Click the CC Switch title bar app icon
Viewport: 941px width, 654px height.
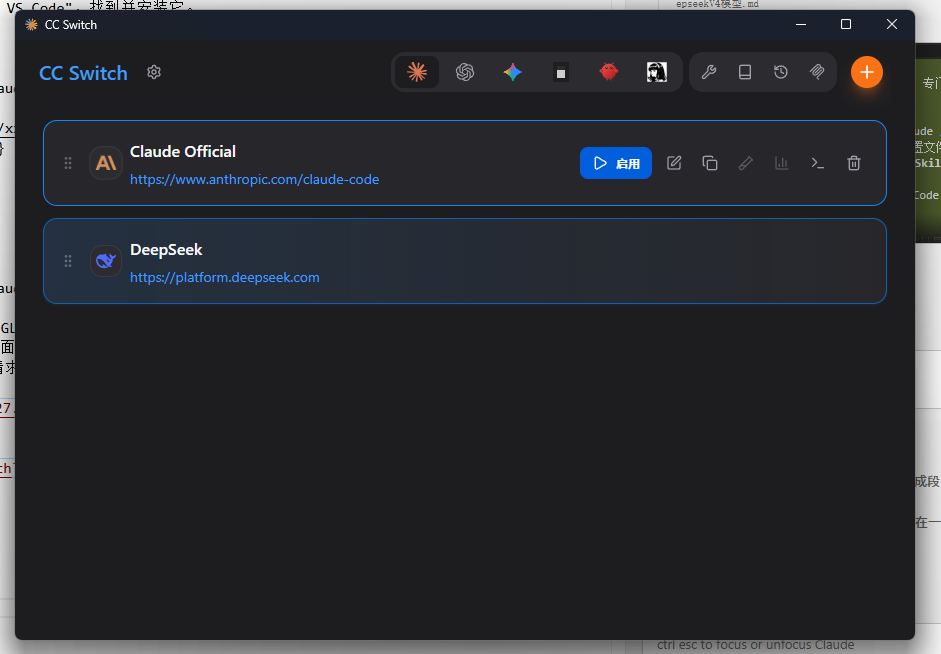point(31,25)
